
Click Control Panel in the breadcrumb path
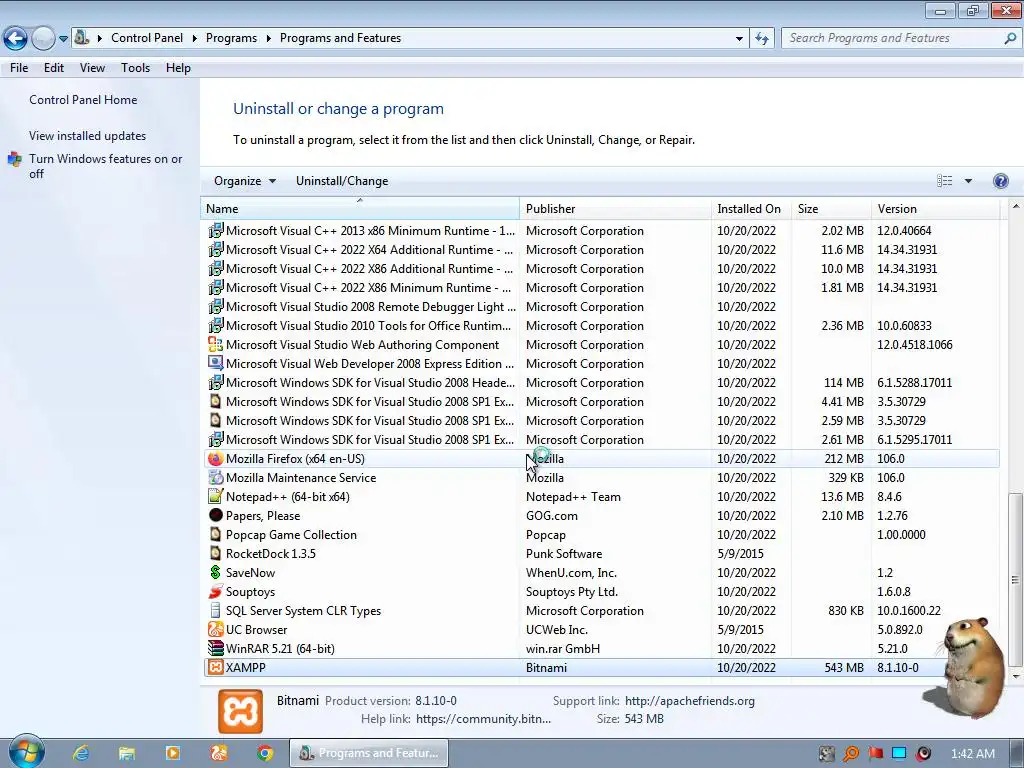click(147, 38)
